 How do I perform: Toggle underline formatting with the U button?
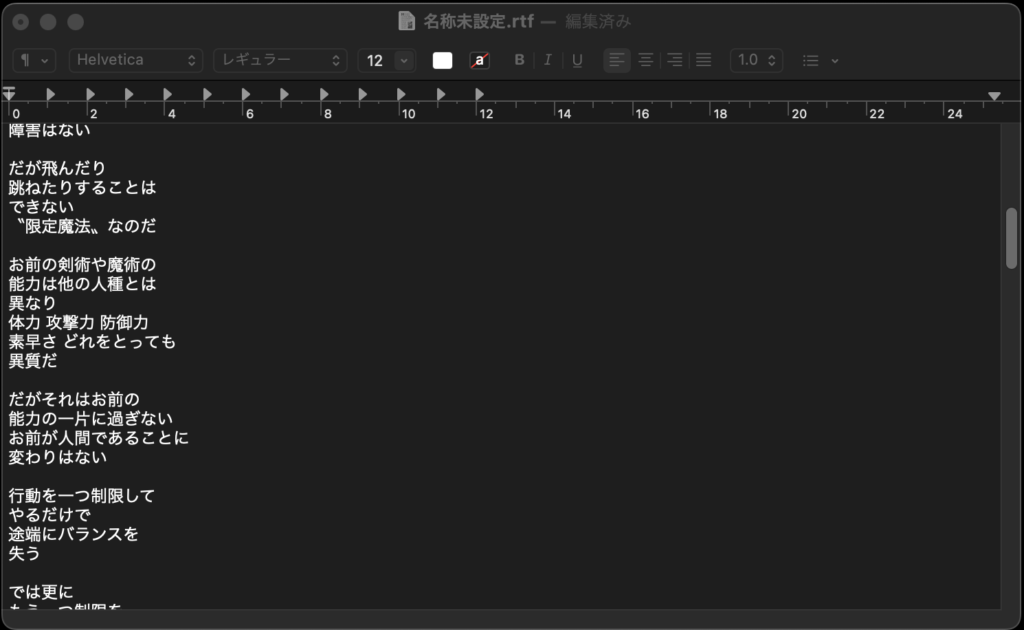[577, 60]
